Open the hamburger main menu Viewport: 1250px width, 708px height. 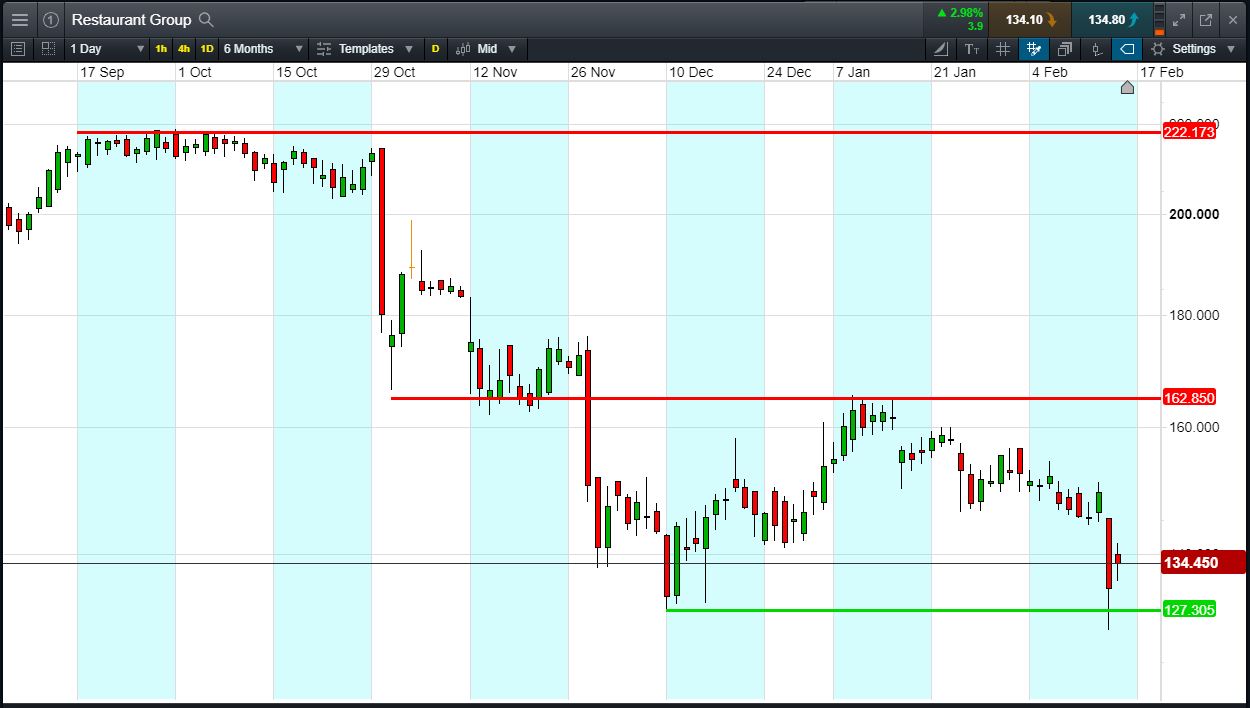tap(19, 19)
